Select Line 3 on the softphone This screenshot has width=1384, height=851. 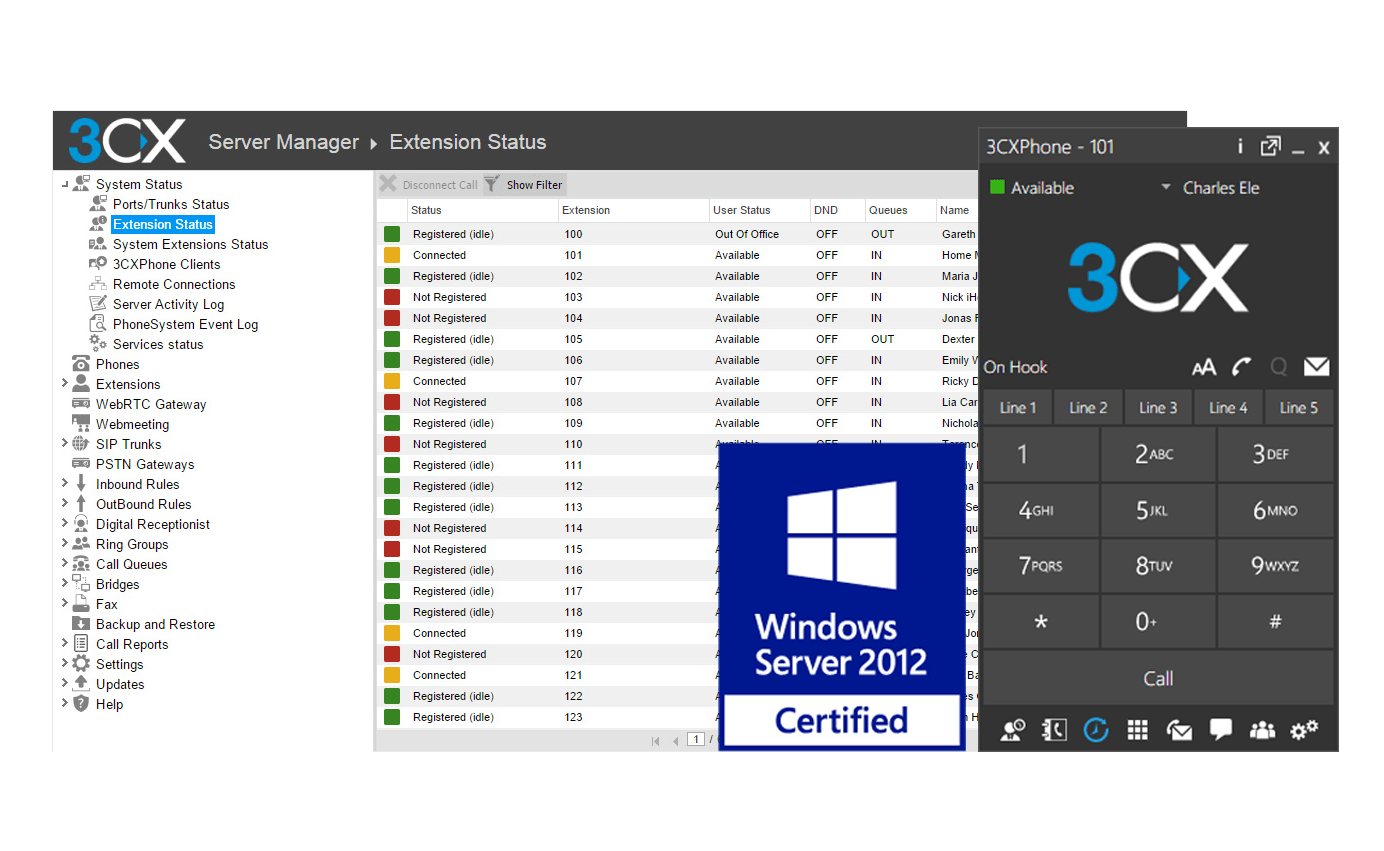tap(1158, 407)
